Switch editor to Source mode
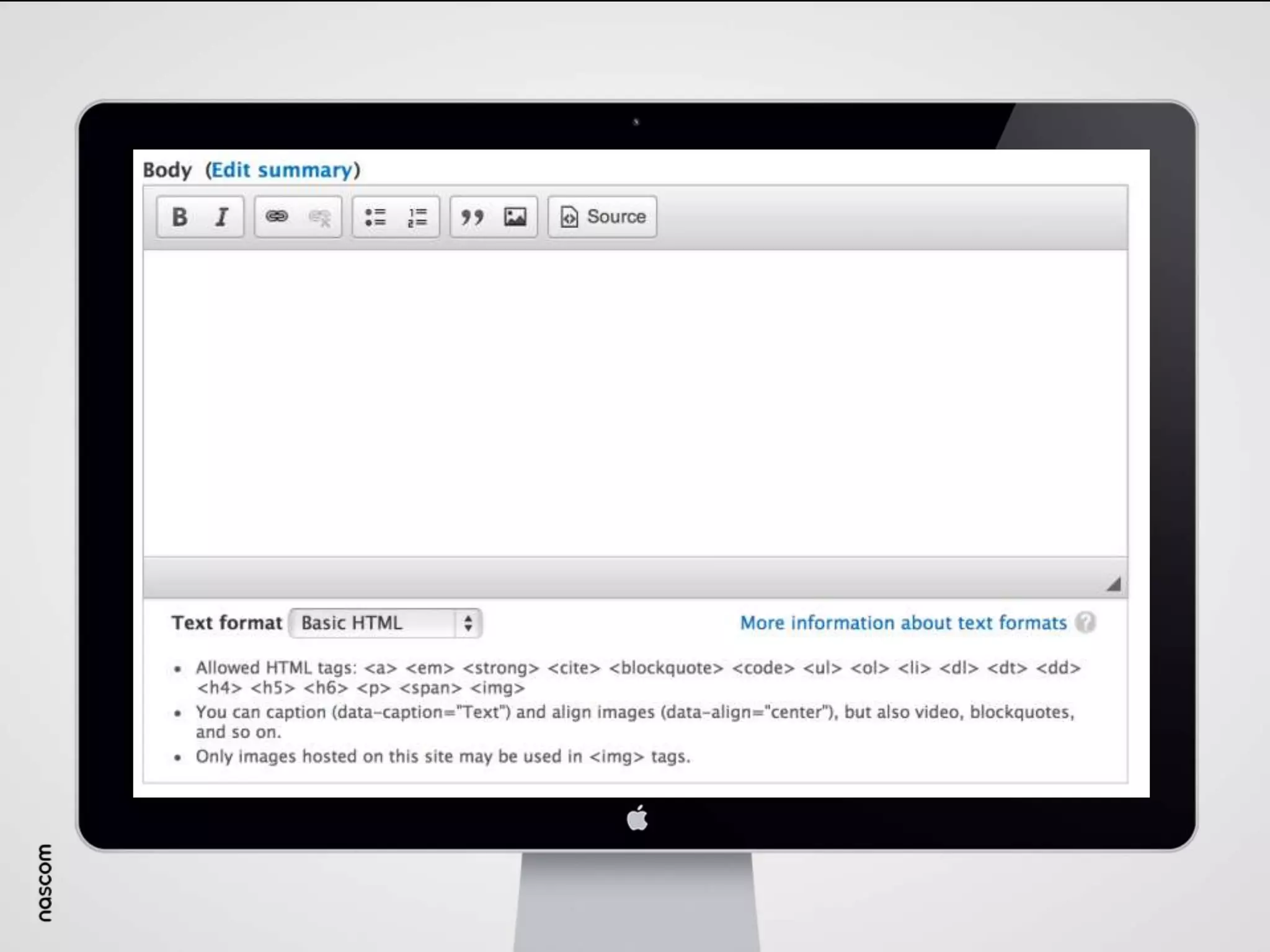The height and width of the screenshot is (952, 1270). coord(602,217)
